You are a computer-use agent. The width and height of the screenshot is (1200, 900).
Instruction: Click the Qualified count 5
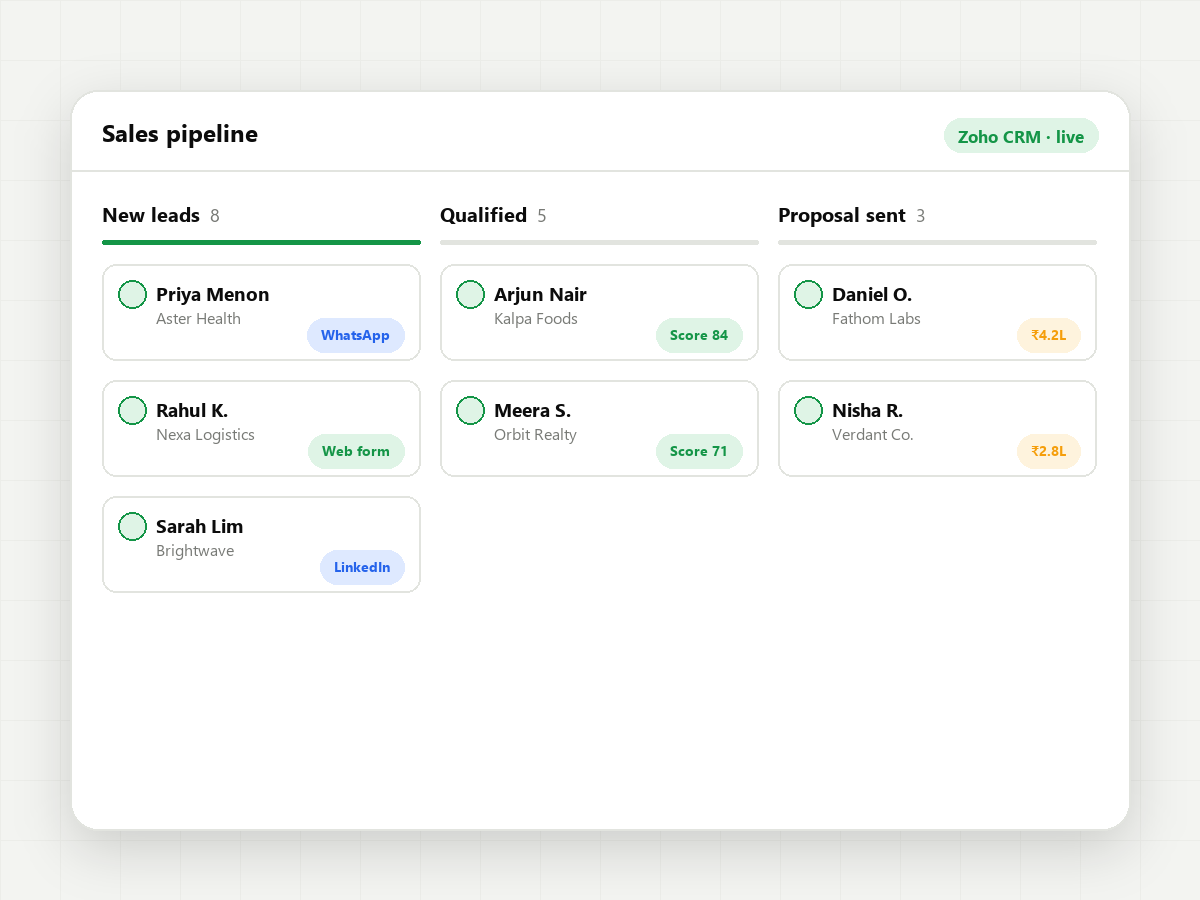[x=542, y=216]
